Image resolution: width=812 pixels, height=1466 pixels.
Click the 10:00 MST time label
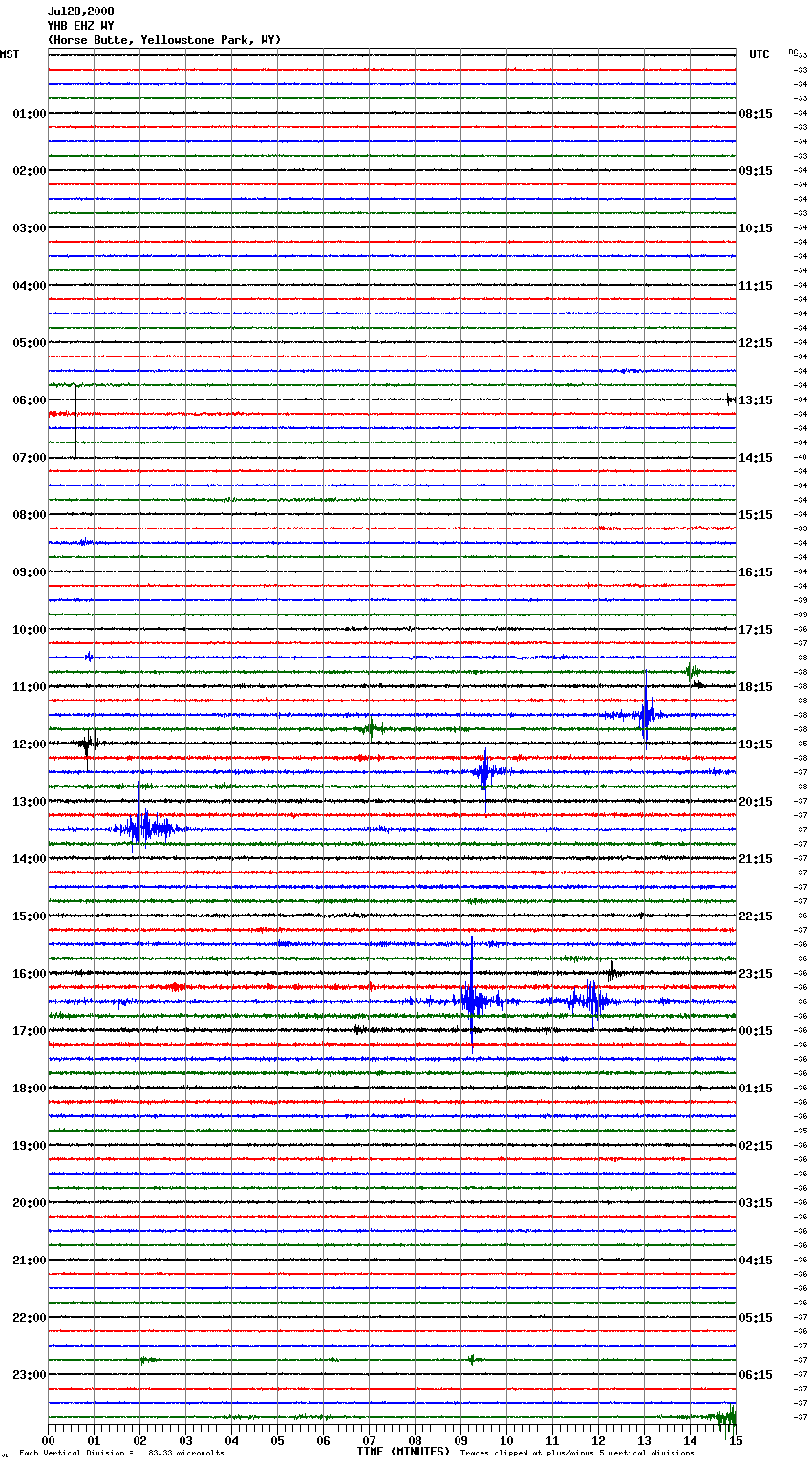click(x=30, y=630)
